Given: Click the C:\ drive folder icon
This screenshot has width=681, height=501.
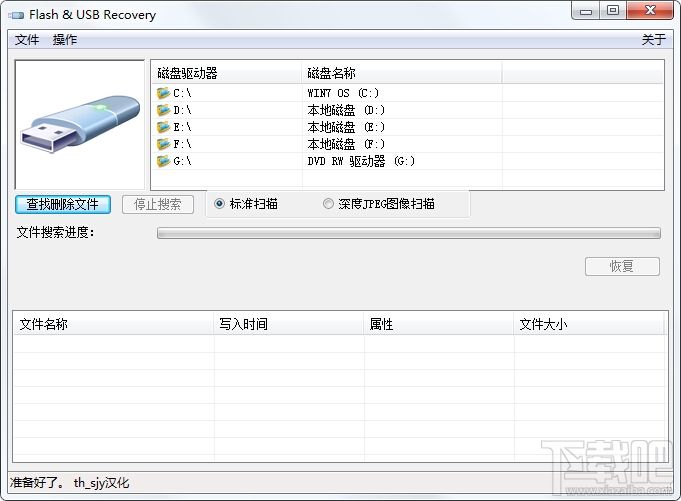Looking at the screenshot, I should (x=163, y=93).
